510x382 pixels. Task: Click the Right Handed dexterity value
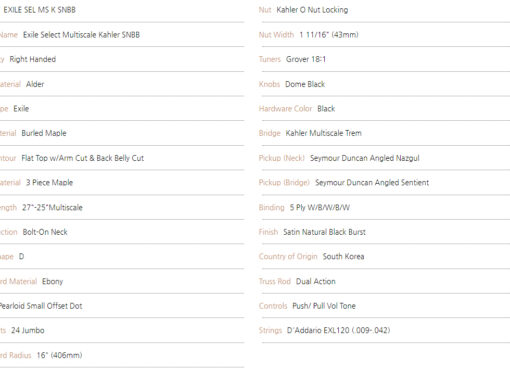(x=33, y=59)
